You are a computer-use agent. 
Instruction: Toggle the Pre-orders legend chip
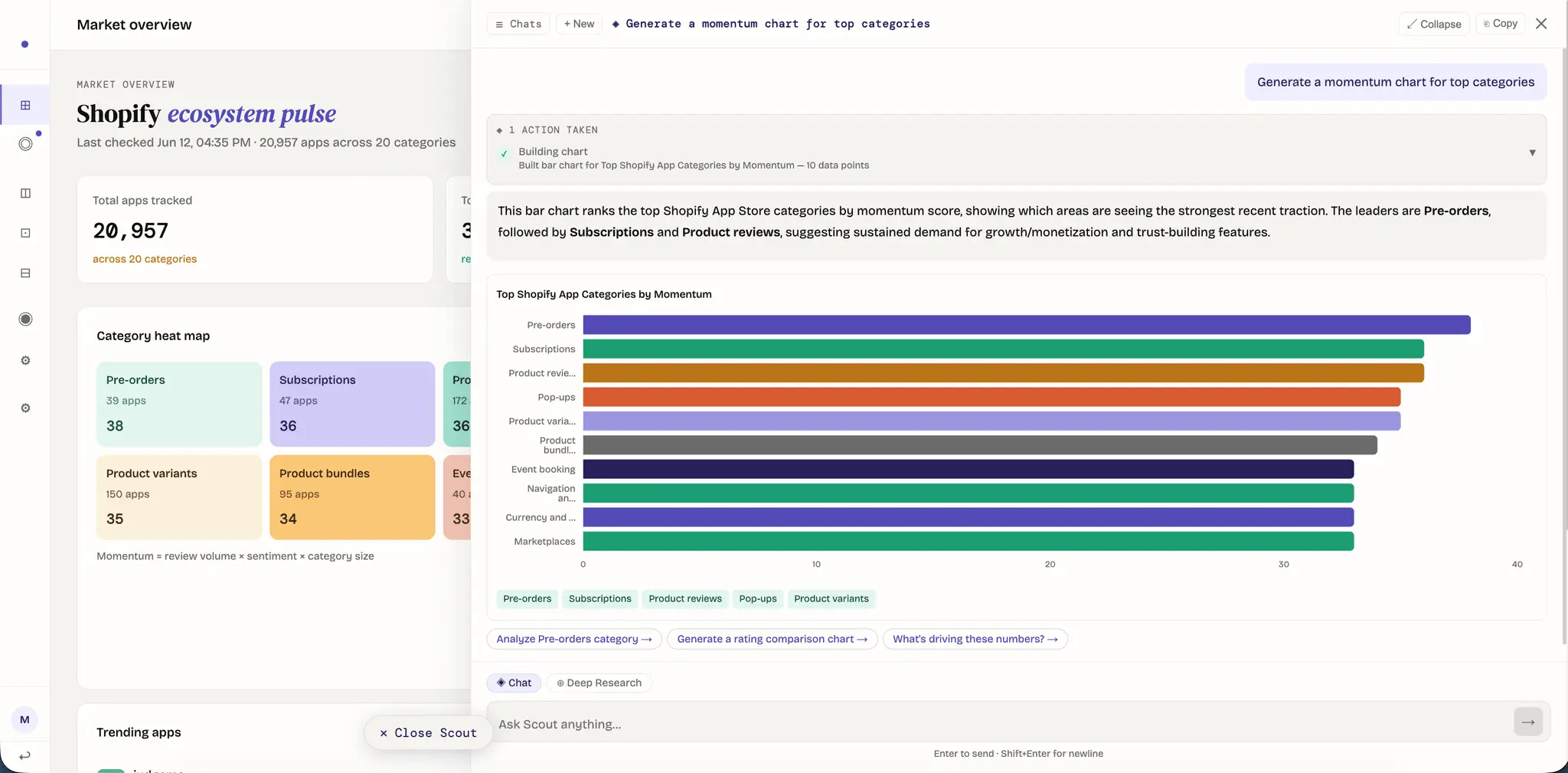point(527,599)
